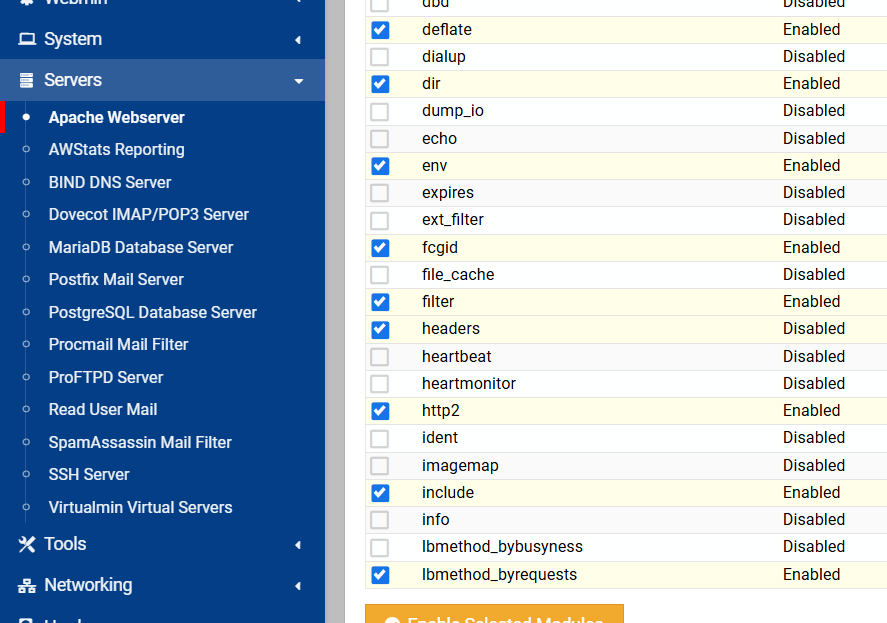Expand the System menu arrow
The height and width of the screenshot is (623, 887).
point(298,40)
